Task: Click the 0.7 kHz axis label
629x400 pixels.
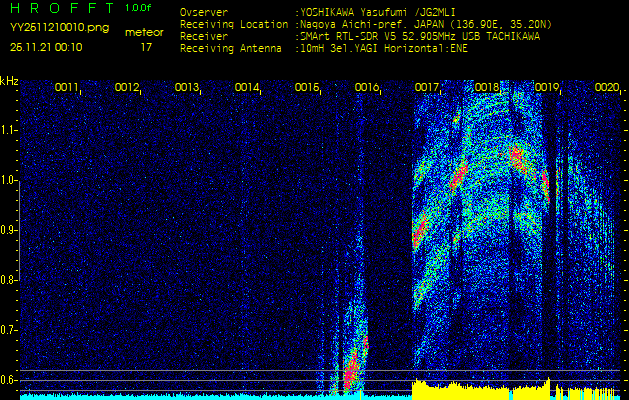Action: (x=7, y=330)
